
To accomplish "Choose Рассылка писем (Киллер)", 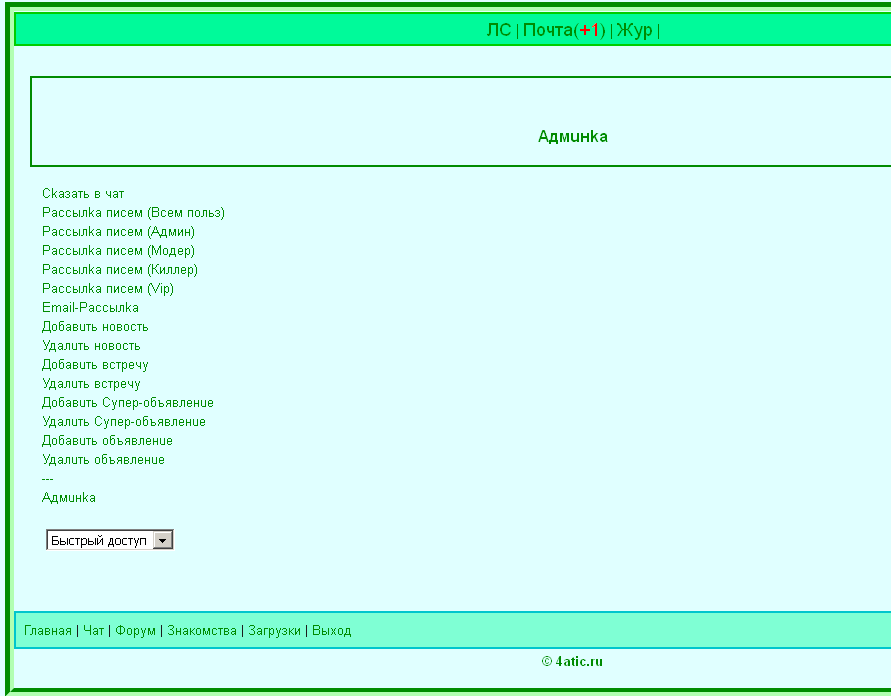I will [x=120, y=270].
